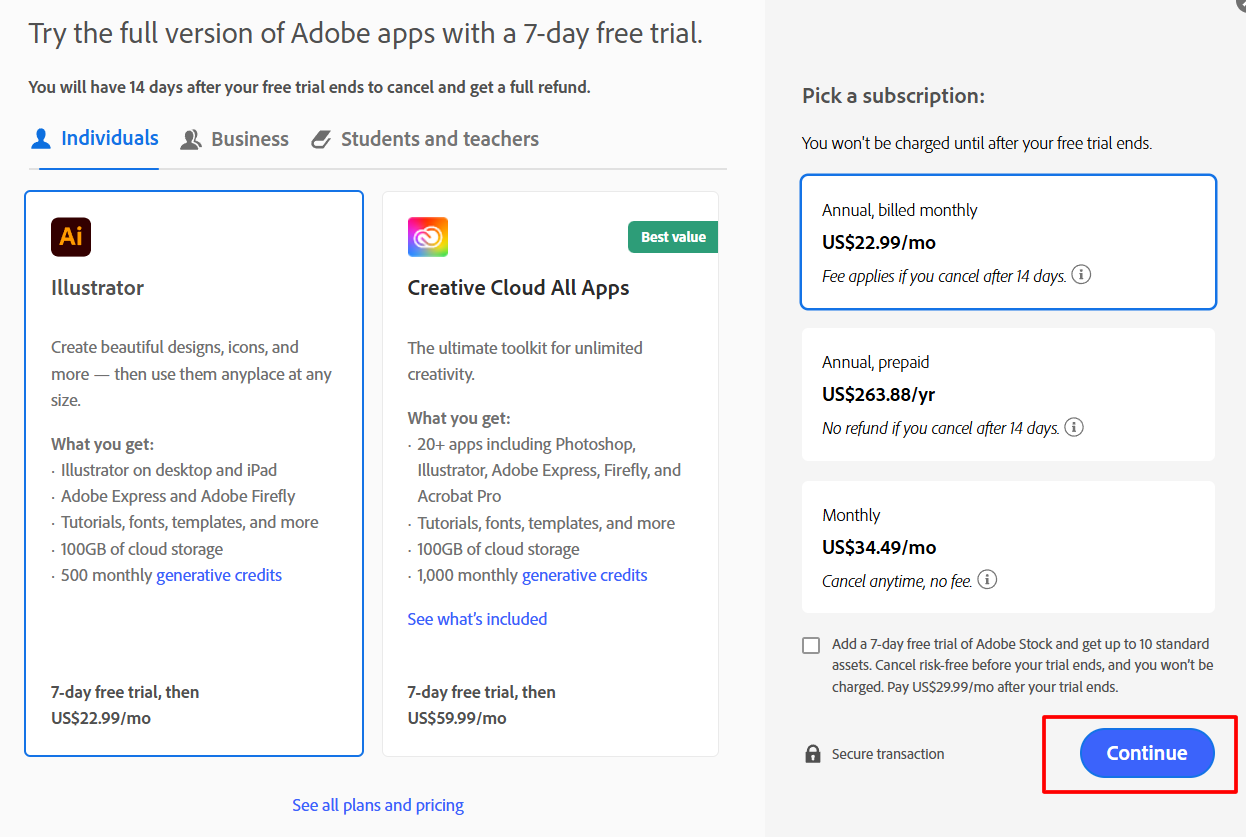Viewport: 1246px width, 837px height.
Task: Click the Secure transaction label
Action: click(888, 754)
